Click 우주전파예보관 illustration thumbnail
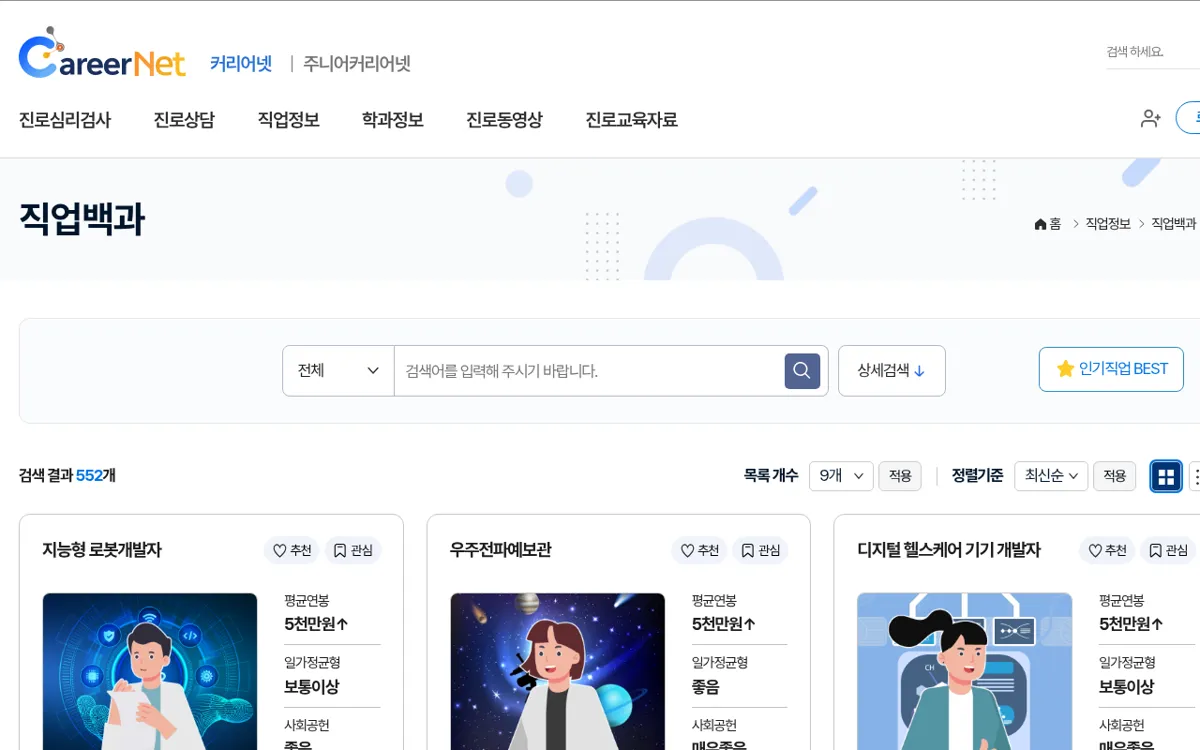 pos(557,671)
